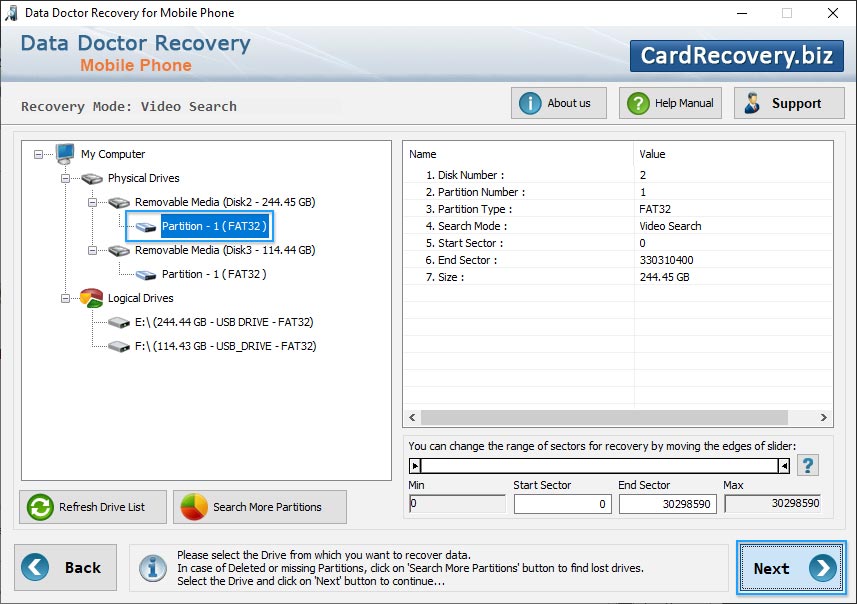Click the About us info icon
857x604 pixels.
click(x=530, y=103)
